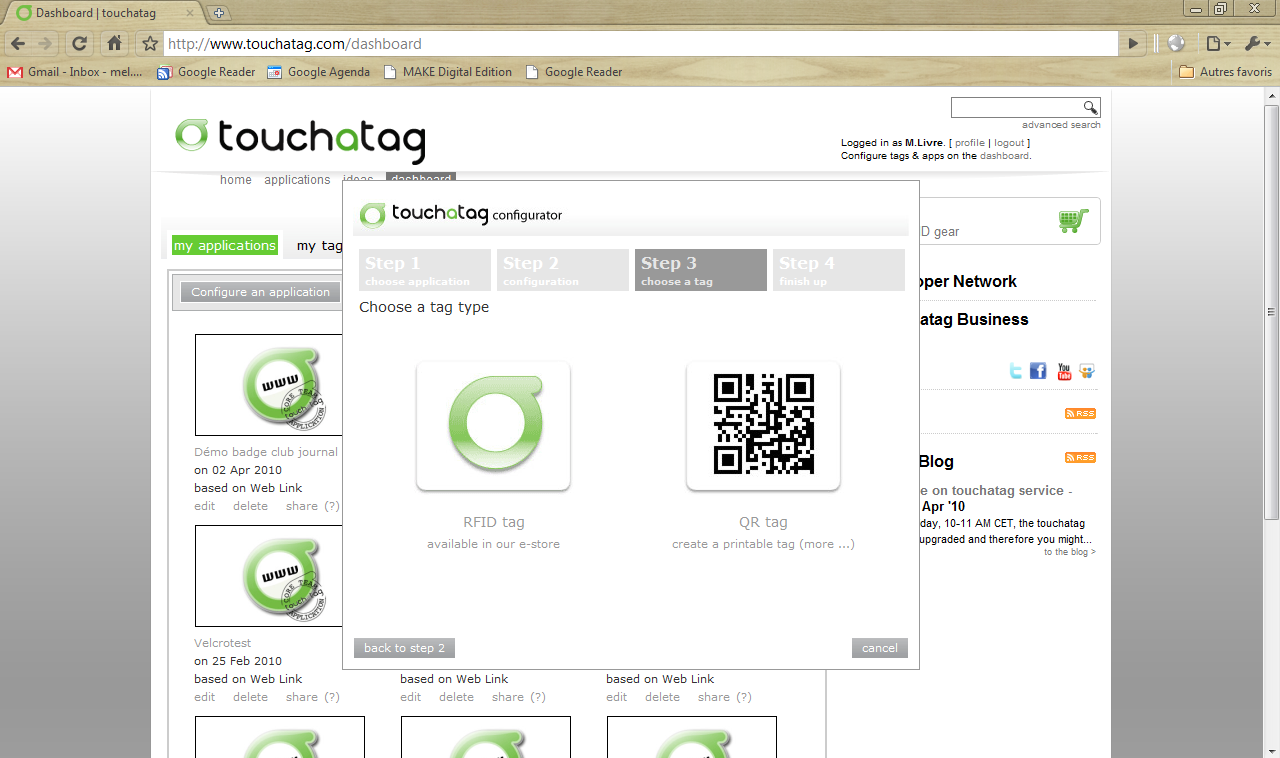This screenshot has height=758, width=1280.
Task: Click into the touchatag search box
Action: [x=1018, y=107]
